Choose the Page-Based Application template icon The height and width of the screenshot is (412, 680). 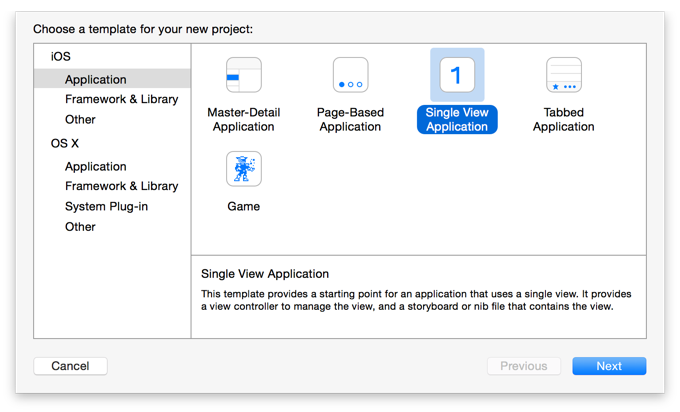pos(350,75)
